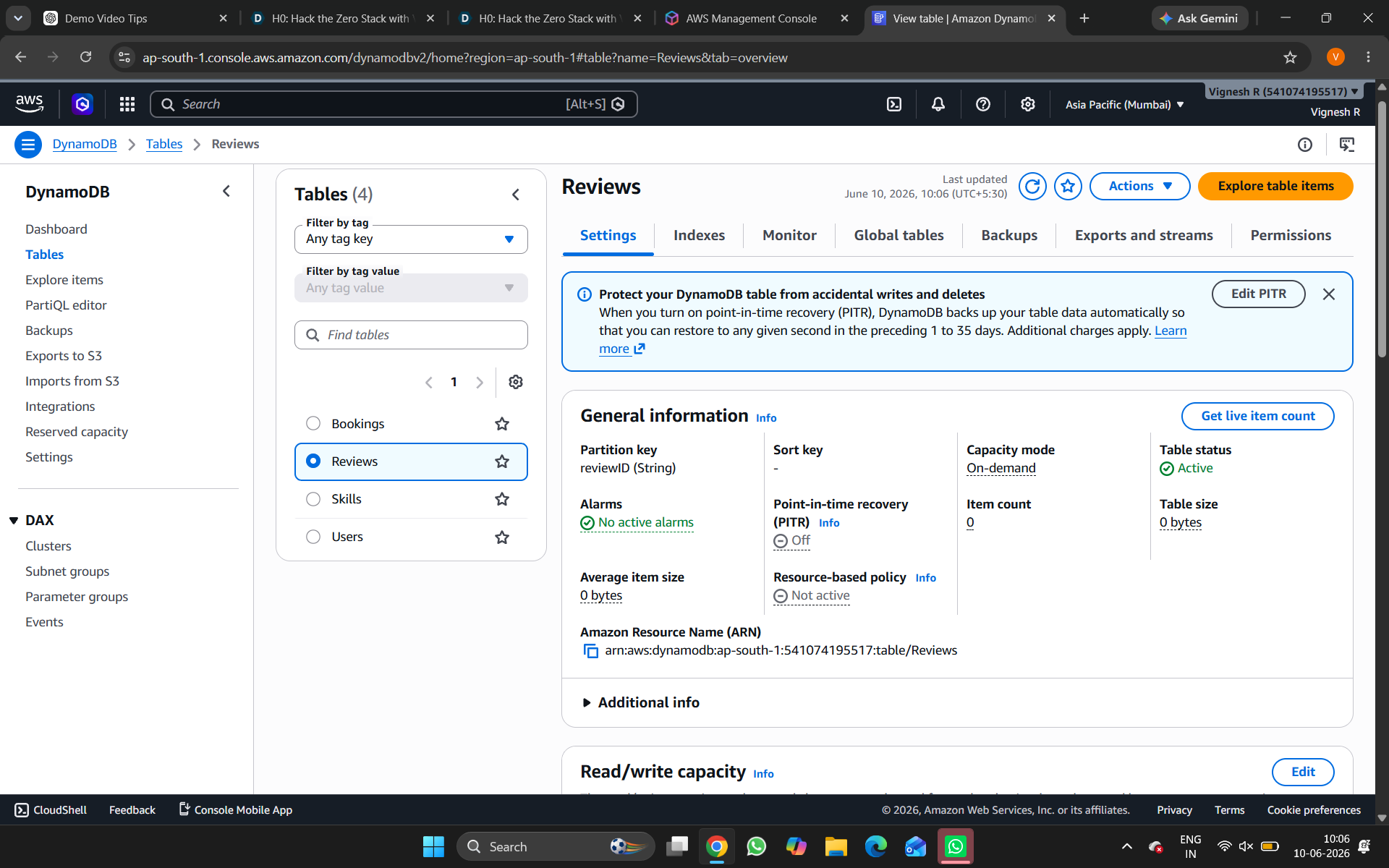This screenshot has width=1389, height=868.
Task: Edit Read/write capacity settings
Action: [x=1303, y=772]
